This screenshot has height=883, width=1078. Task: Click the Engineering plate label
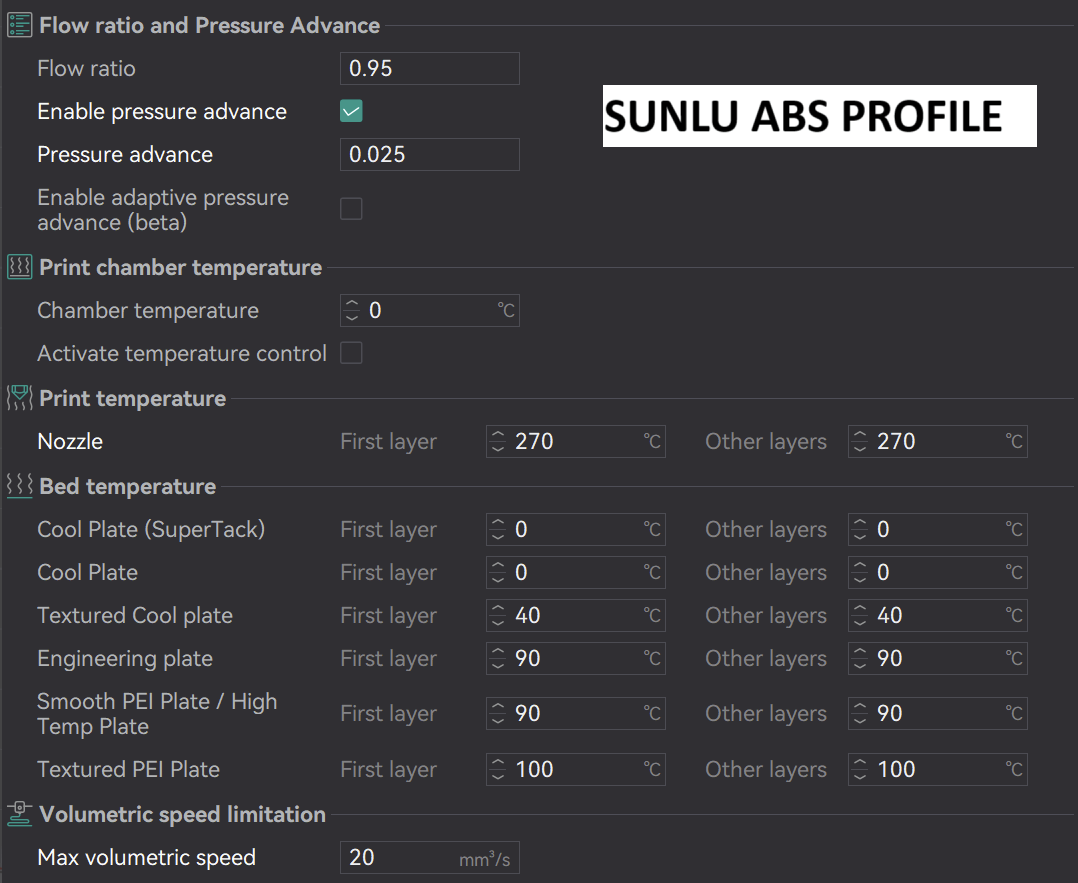pyautogui.click(x=125, y=659)
